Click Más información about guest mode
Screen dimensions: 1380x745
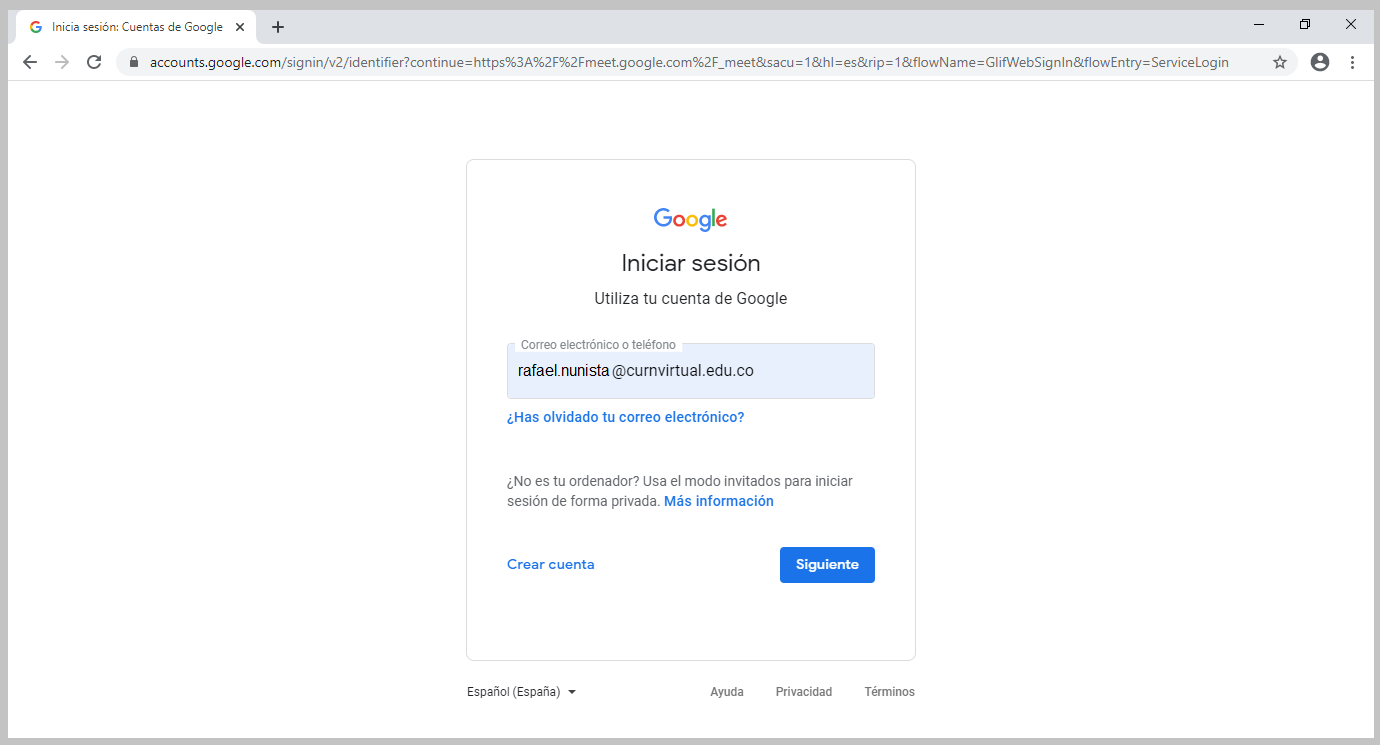(x=718, y=500)
